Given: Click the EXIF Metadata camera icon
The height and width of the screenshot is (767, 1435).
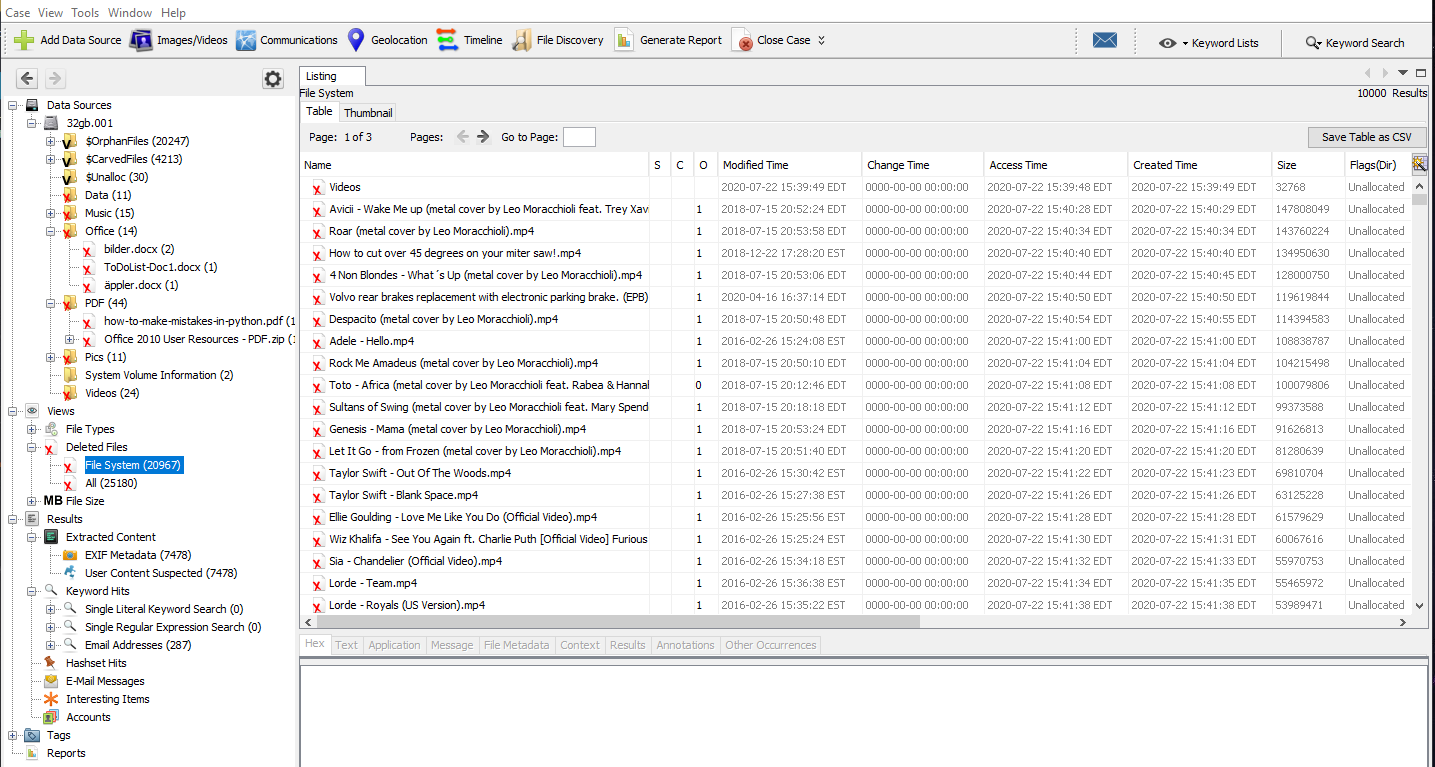Looking at the screenshot, I should [70, 555].
